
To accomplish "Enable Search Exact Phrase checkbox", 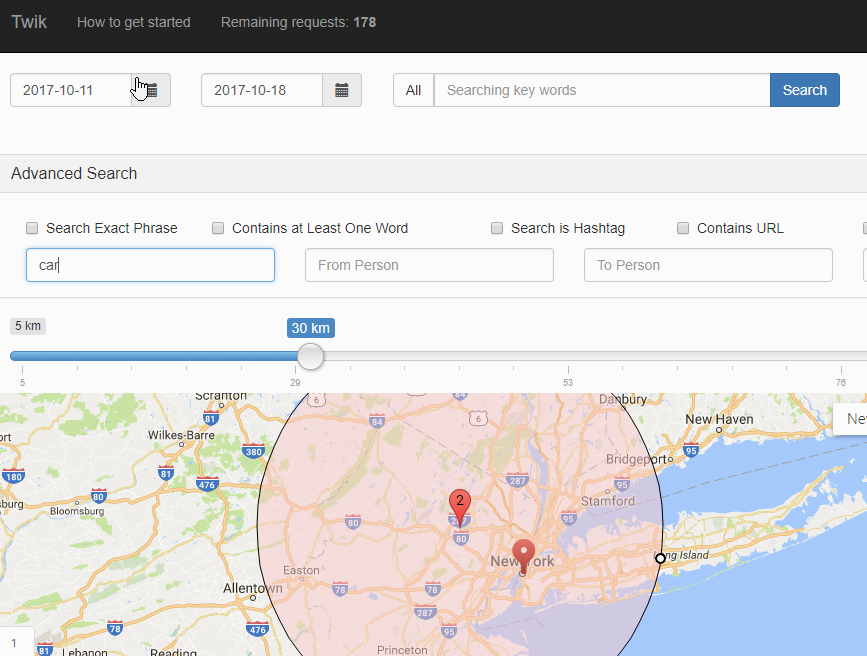I will pyautogui.click(x=32, y=228).
